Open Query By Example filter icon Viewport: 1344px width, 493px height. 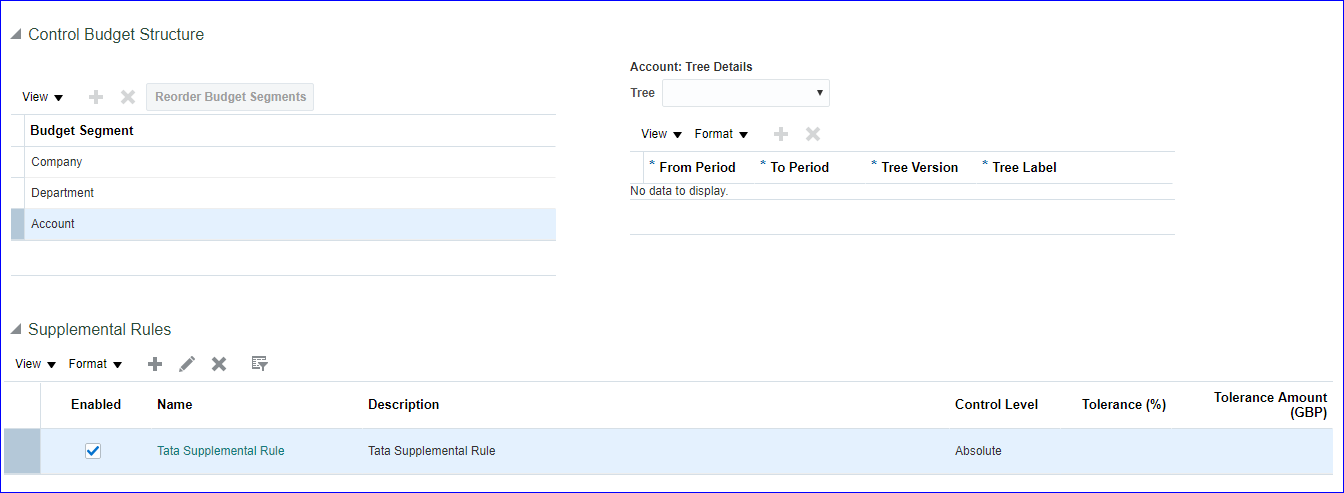260,364
